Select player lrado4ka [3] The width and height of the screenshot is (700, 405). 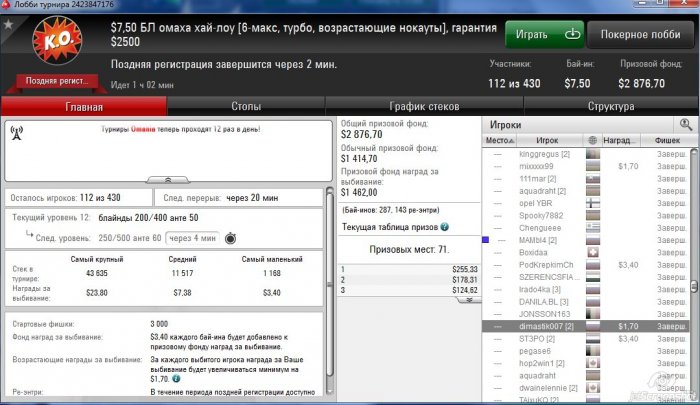(x=540, y=289)
